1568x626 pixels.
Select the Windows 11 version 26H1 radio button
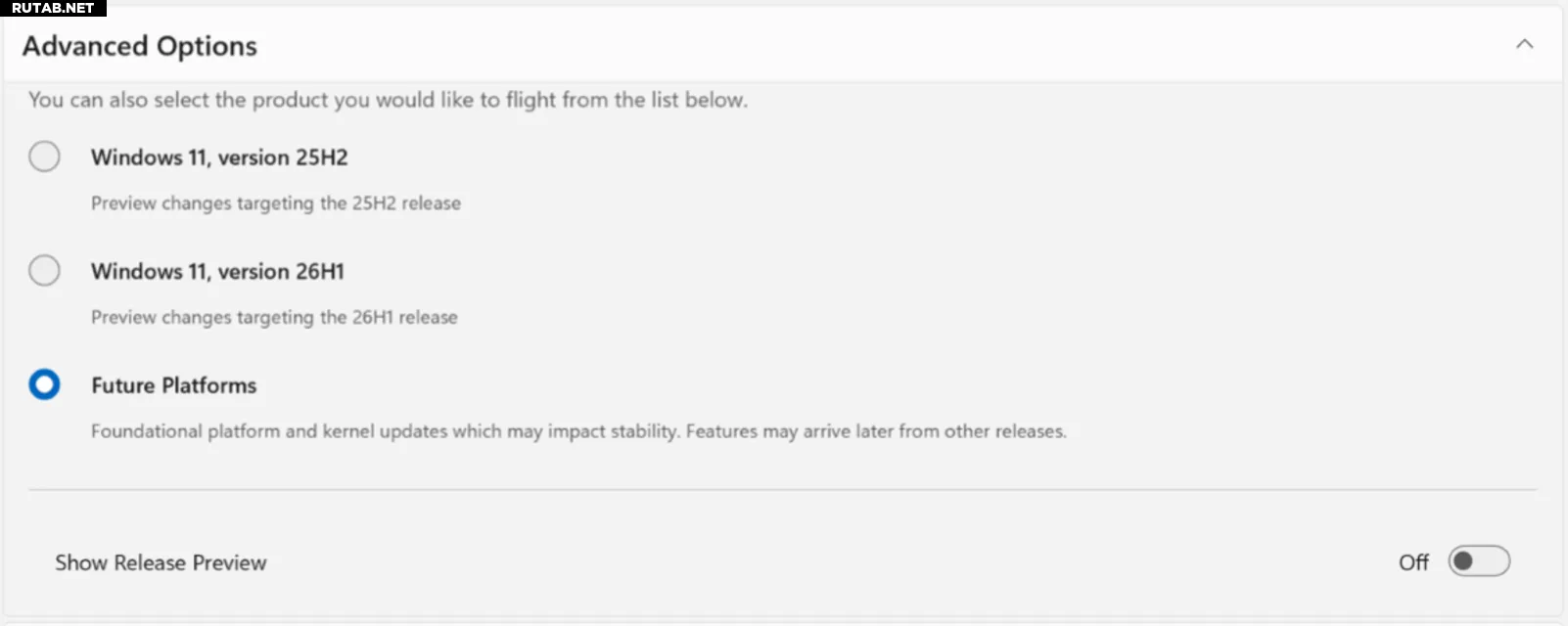pos(44,270)
